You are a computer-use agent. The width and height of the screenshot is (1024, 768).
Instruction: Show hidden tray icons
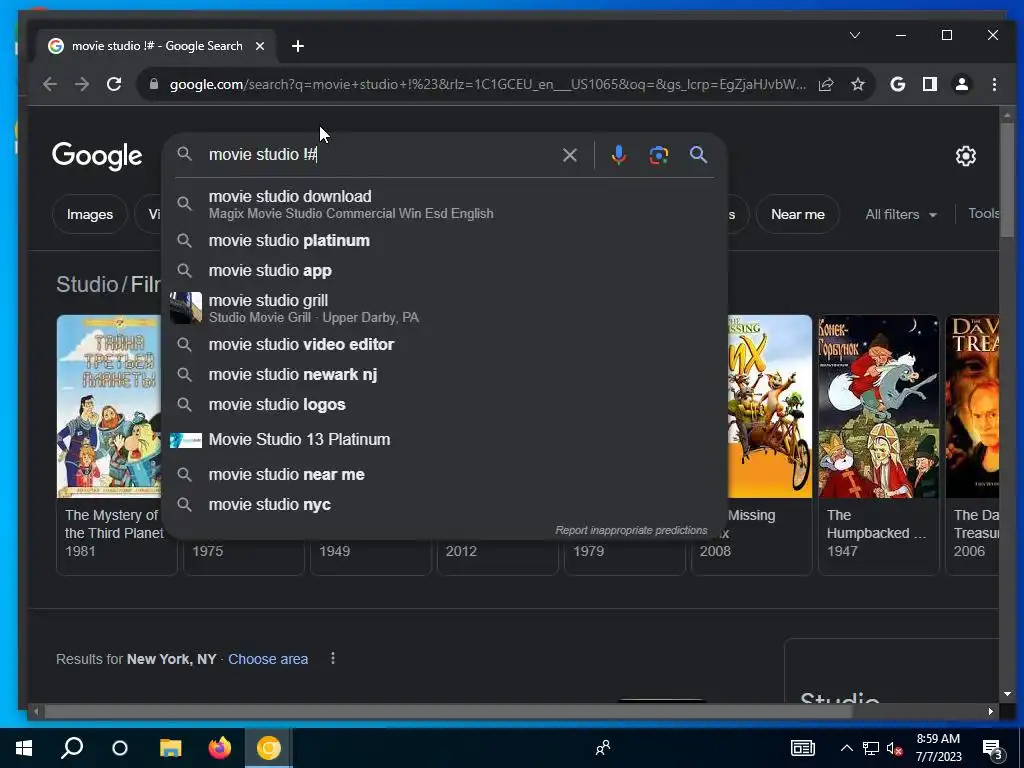(846, 748)
